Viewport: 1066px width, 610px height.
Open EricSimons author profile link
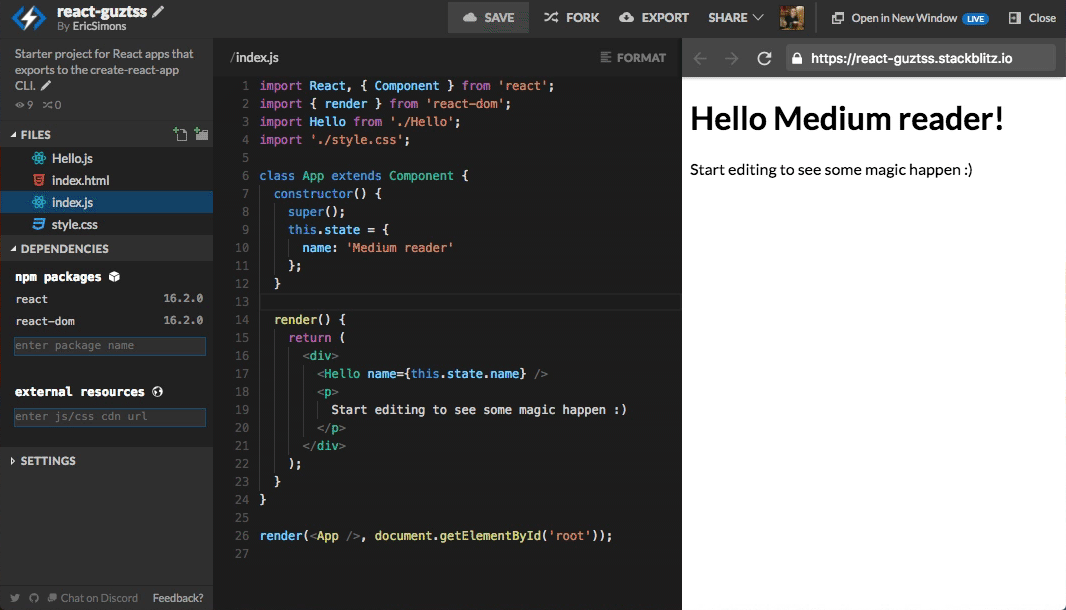(99, 27)
